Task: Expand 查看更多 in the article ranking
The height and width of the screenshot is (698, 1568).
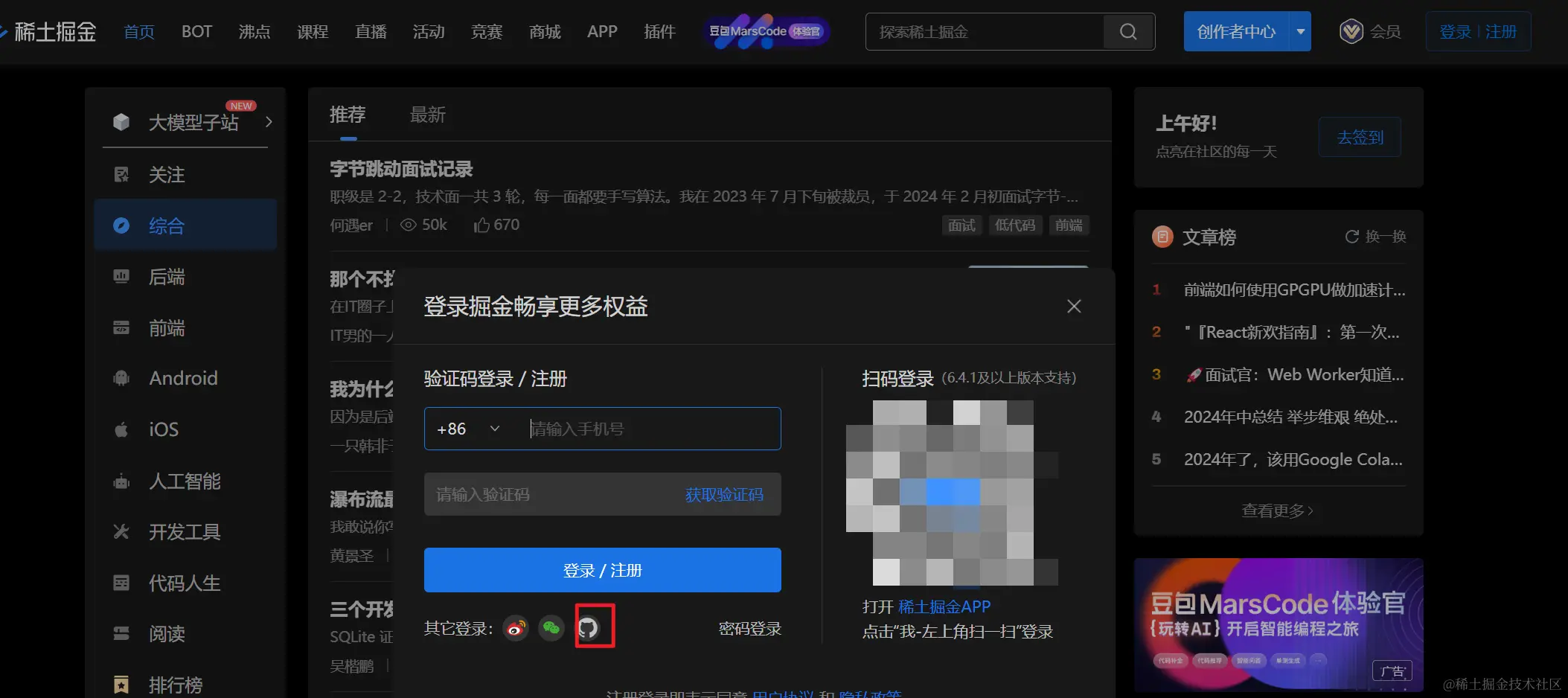Action: tap(1278, 511)
